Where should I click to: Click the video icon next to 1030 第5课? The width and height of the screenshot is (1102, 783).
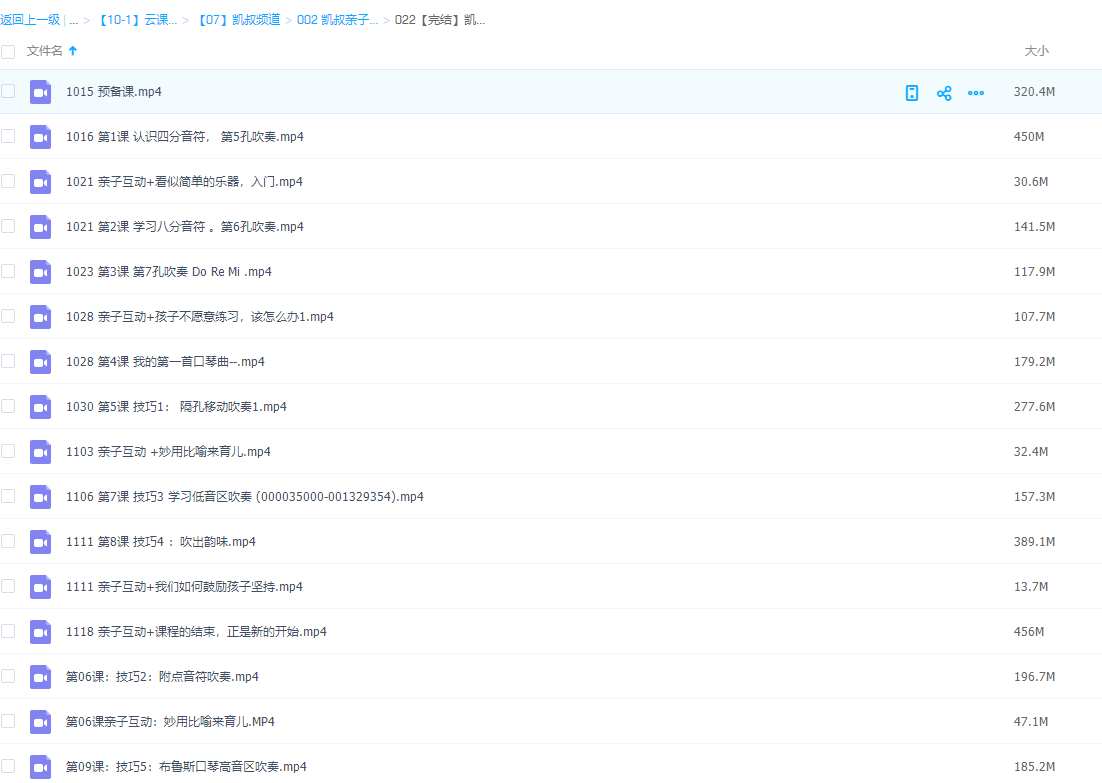tap(40, 406)
